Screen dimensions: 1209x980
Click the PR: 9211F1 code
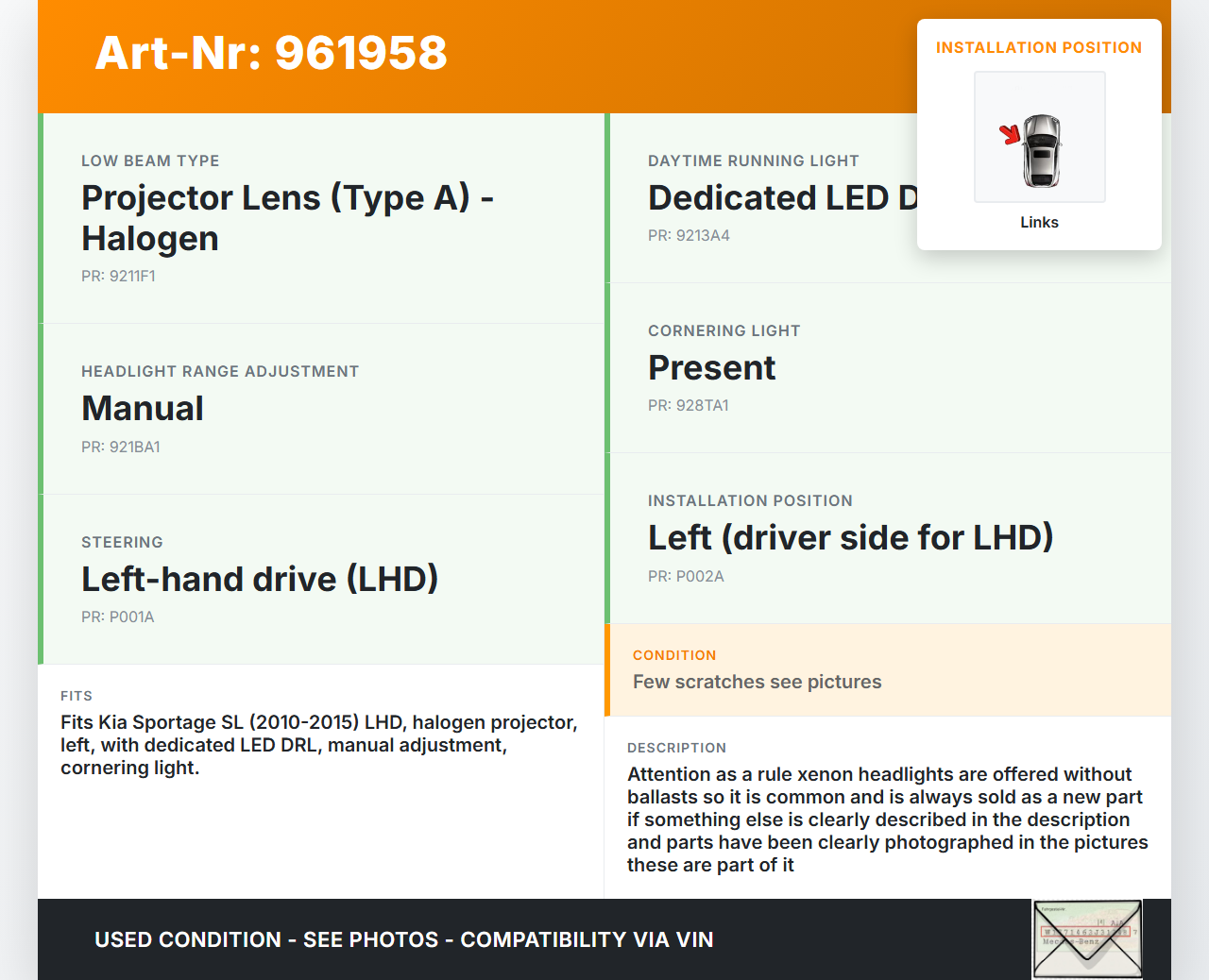pyautogui.click(x=118, y=277)
